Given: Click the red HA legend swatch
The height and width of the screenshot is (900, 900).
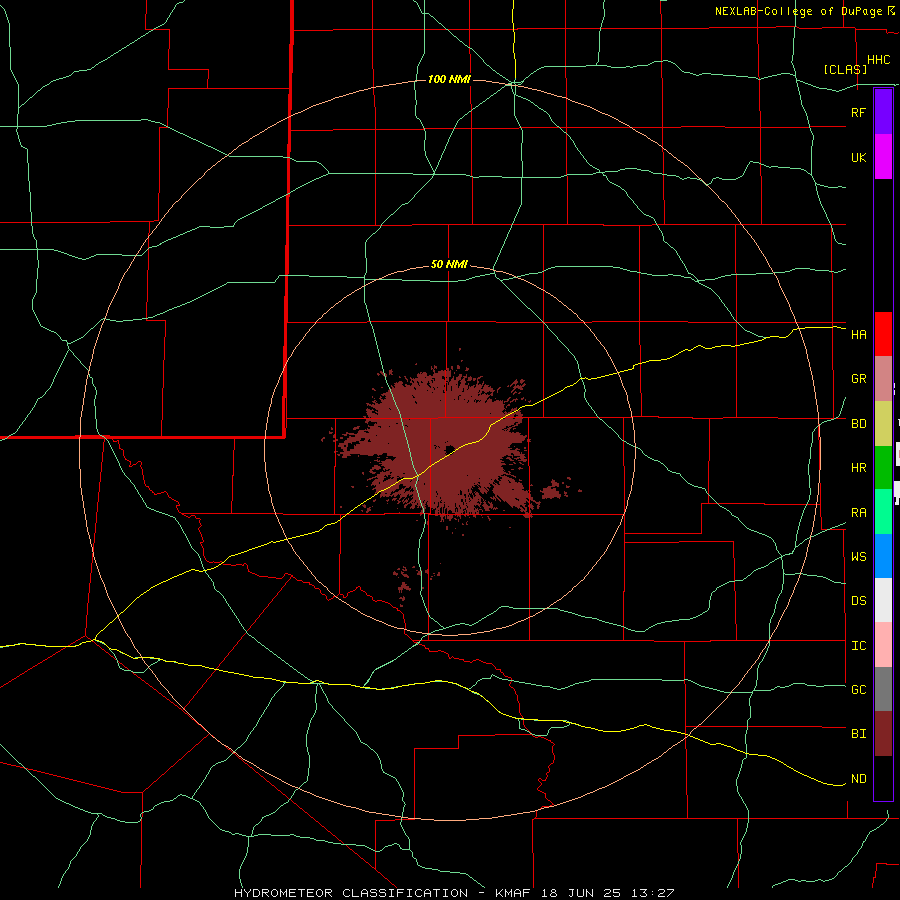Looking at the screenshot, I should (x=883, y=334).
